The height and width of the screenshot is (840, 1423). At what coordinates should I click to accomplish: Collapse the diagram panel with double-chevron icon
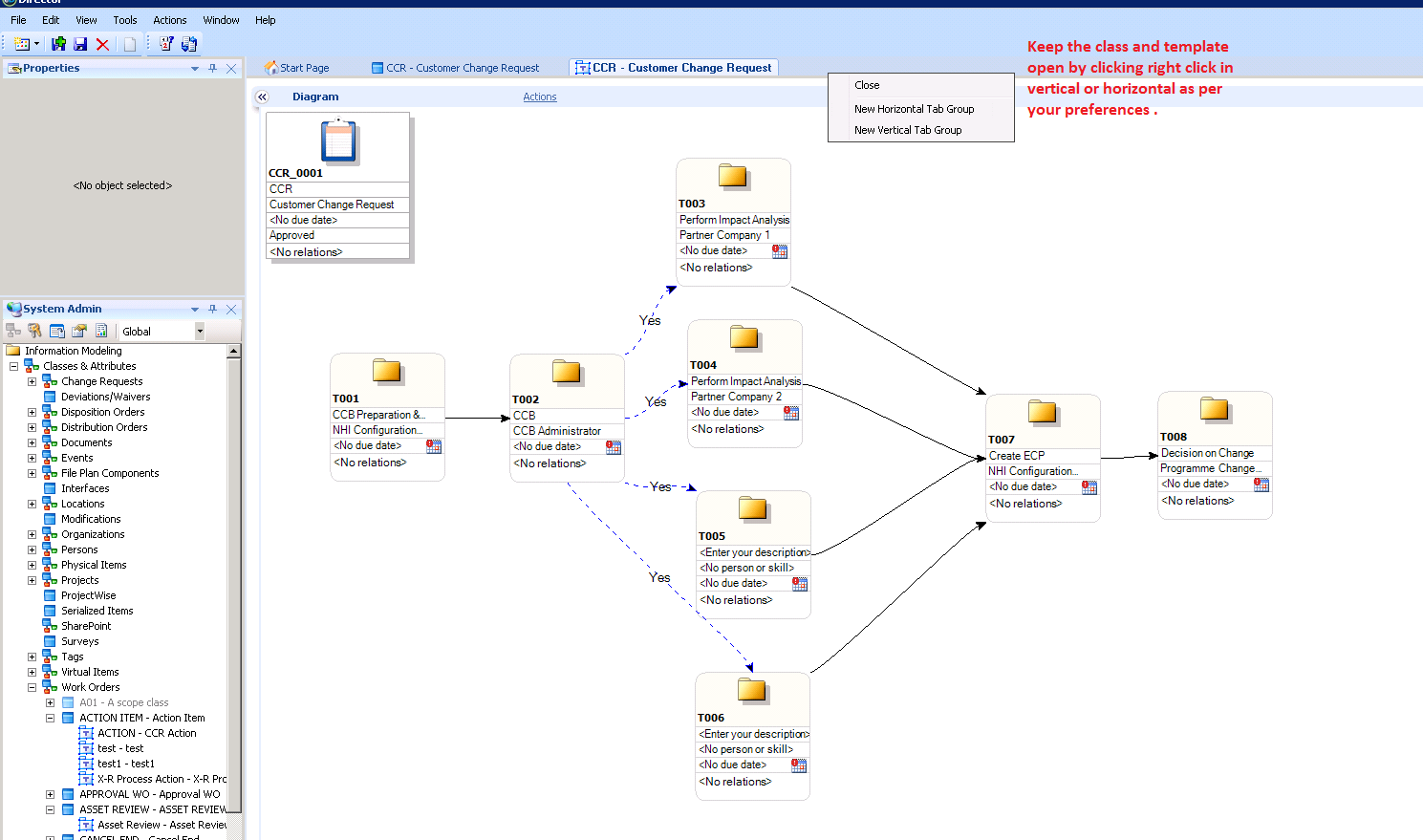point(263,97)
